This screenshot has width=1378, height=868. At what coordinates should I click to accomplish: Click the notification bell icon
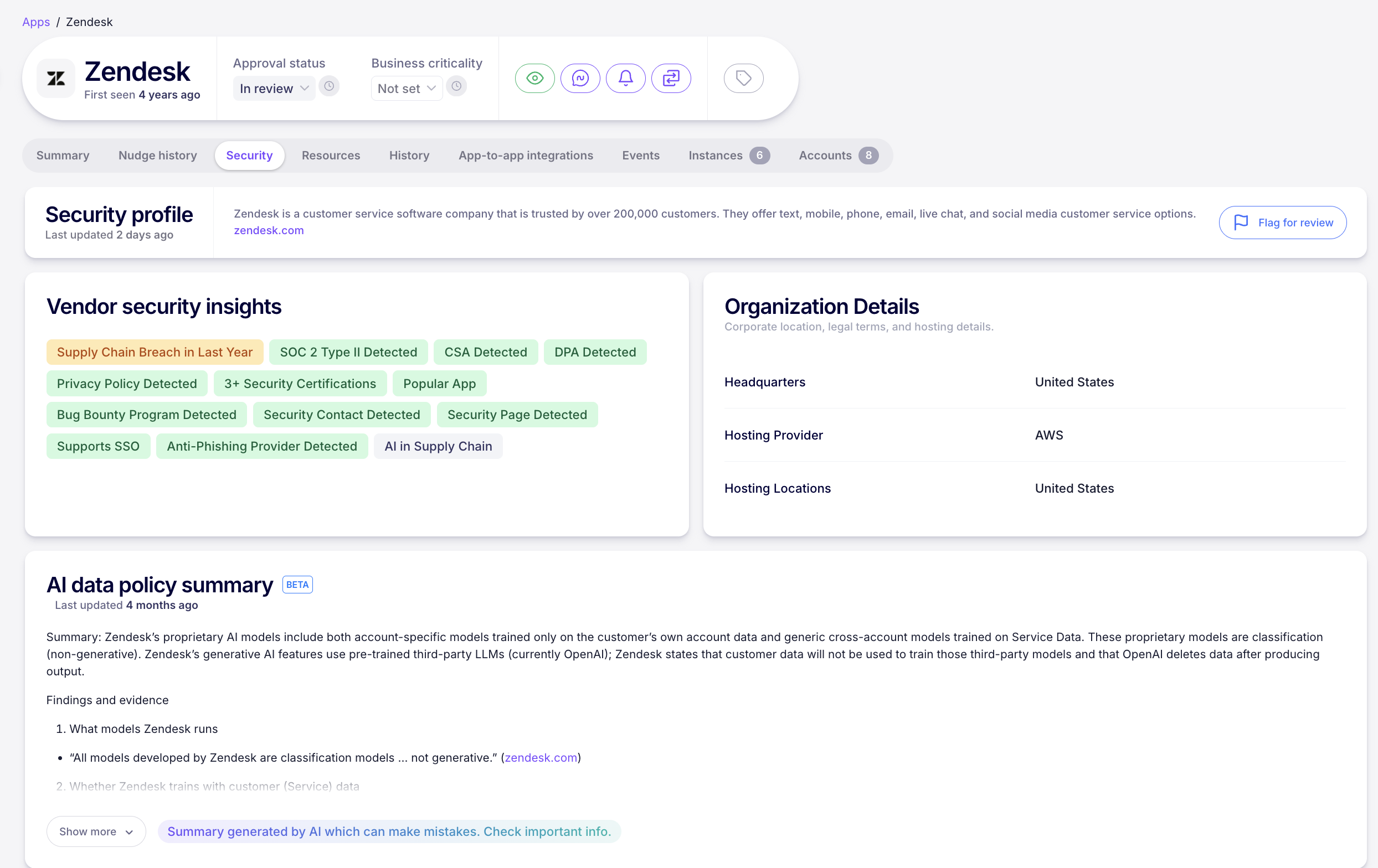(625, 77)
